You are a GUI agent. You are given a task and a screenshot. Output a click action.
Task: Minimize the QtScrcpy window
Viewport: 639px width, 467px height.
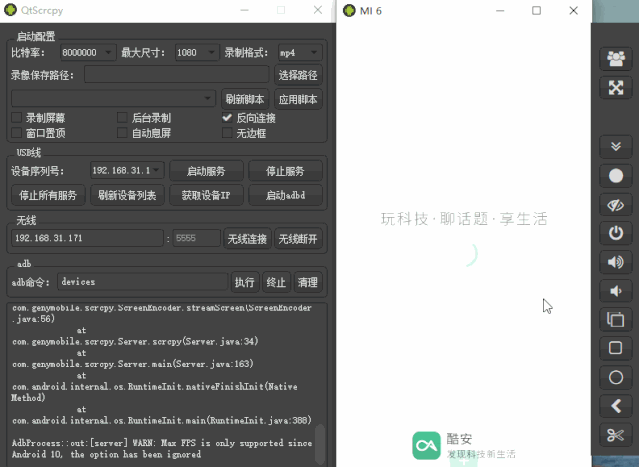(245, 10)
